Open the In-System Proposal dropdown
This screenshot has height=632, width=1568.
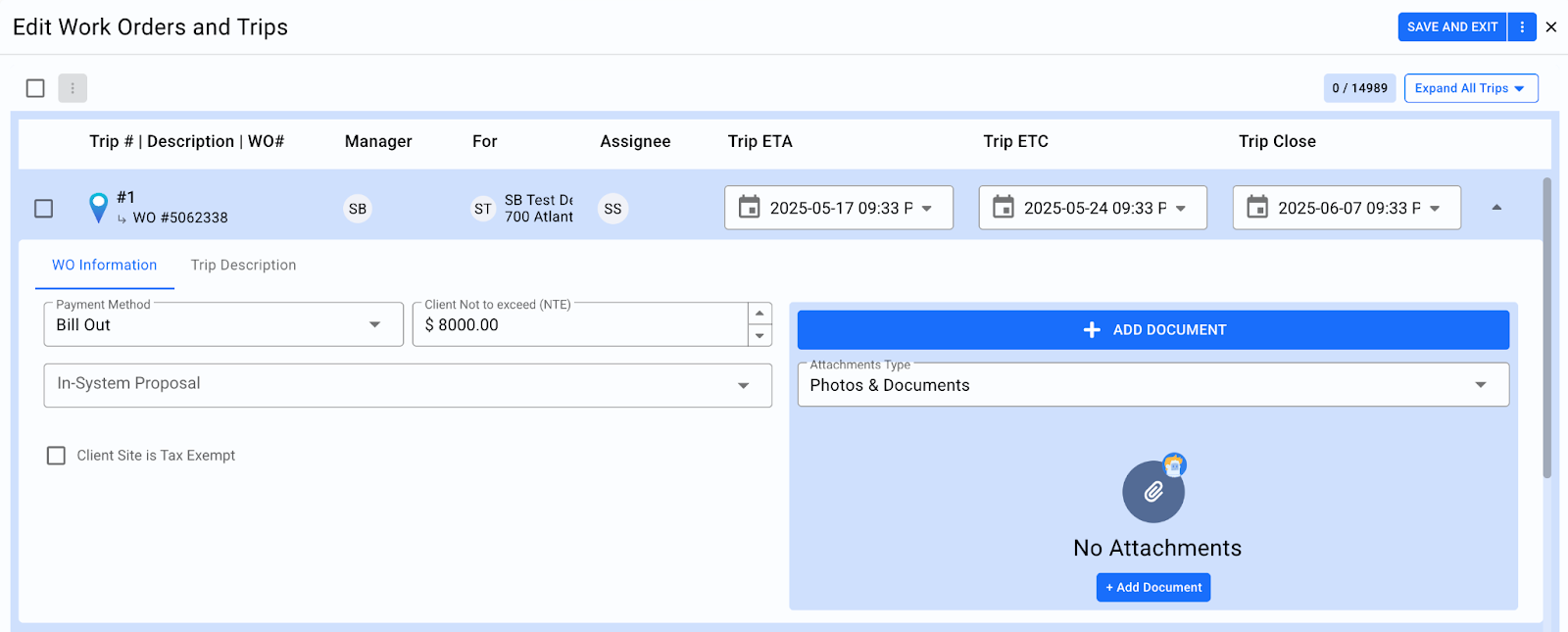coord(408,385)
